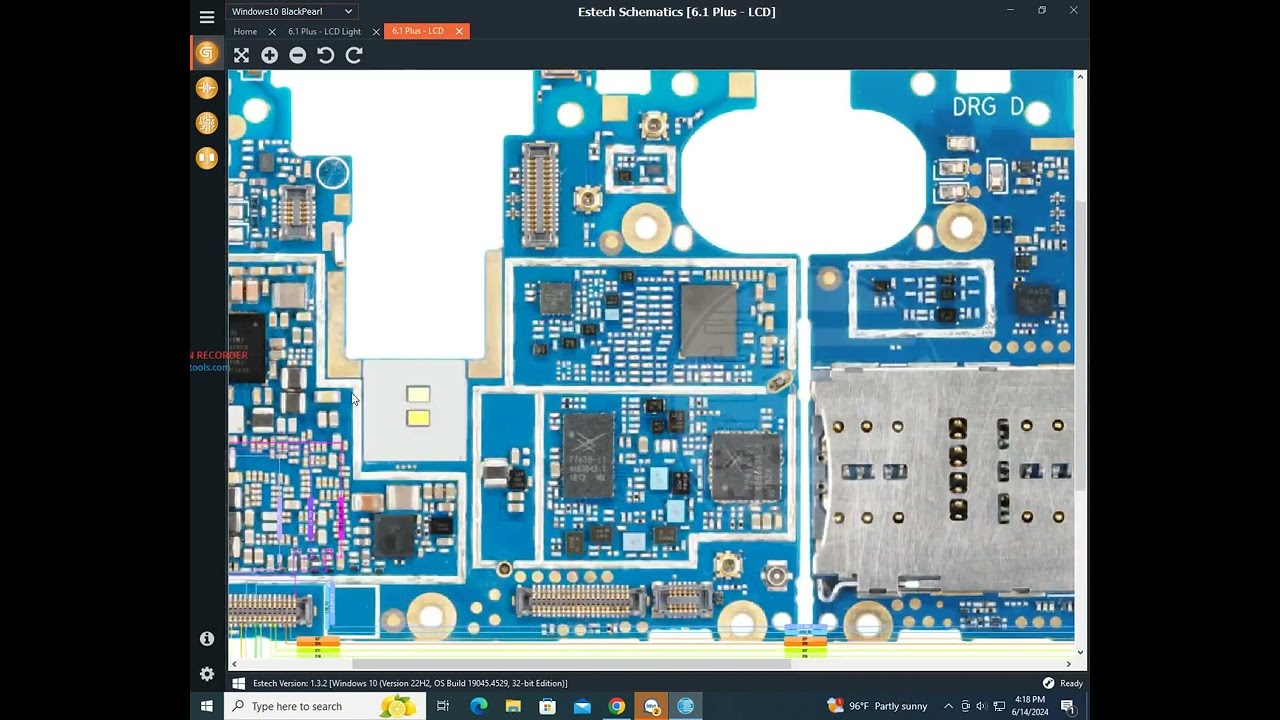Minimize the Estech Schematics window
The width and height of the screenshot is (1280, 720).
click(1010, 11)
